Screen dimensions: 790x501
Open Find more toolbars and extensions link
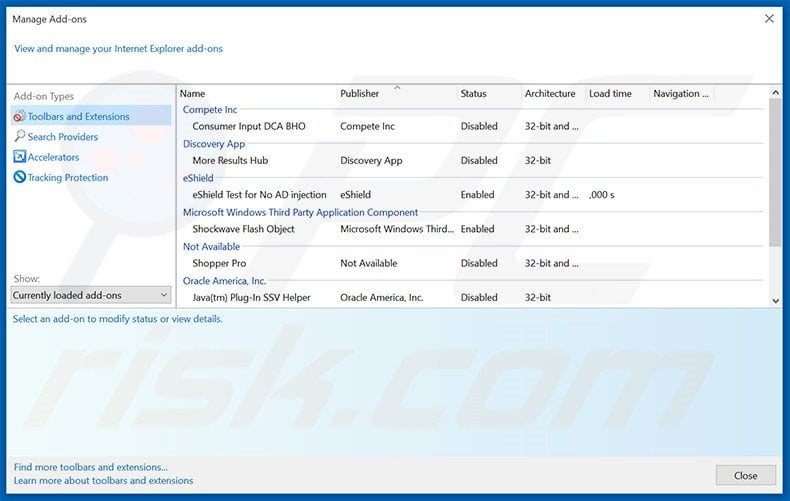[x=91, y=467]
